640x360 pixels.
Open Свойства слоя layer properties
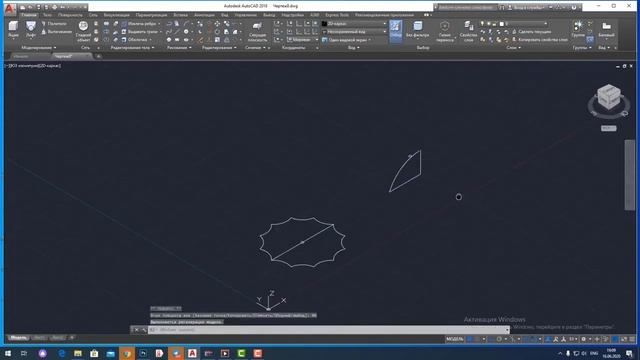(468, 31)
